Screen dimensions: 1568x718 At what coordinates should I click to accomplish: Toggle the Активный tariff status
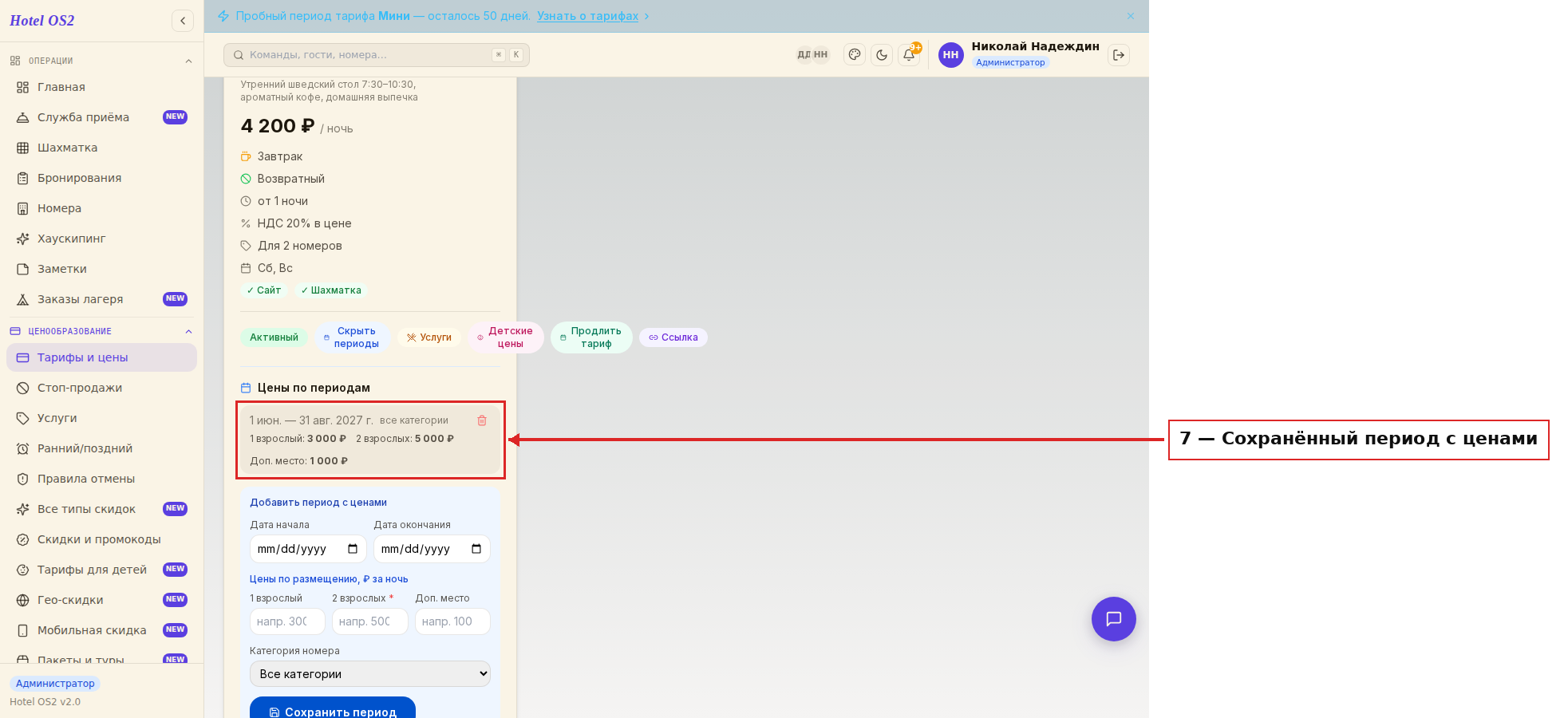[274, 337]
